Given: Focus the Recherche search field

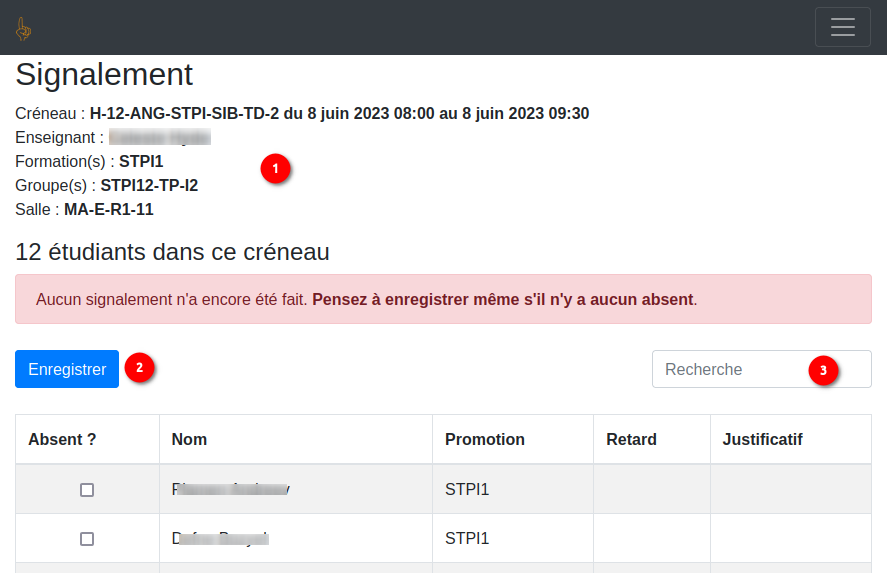Looking at the screenshot, I should click(761, 369).
